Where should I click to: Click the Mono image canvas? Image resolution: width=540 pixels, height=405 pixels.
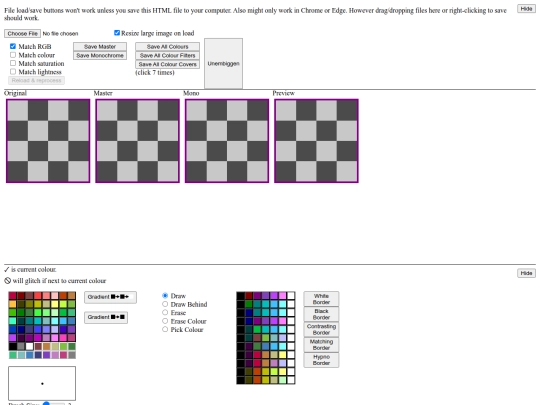click(227, 141)
